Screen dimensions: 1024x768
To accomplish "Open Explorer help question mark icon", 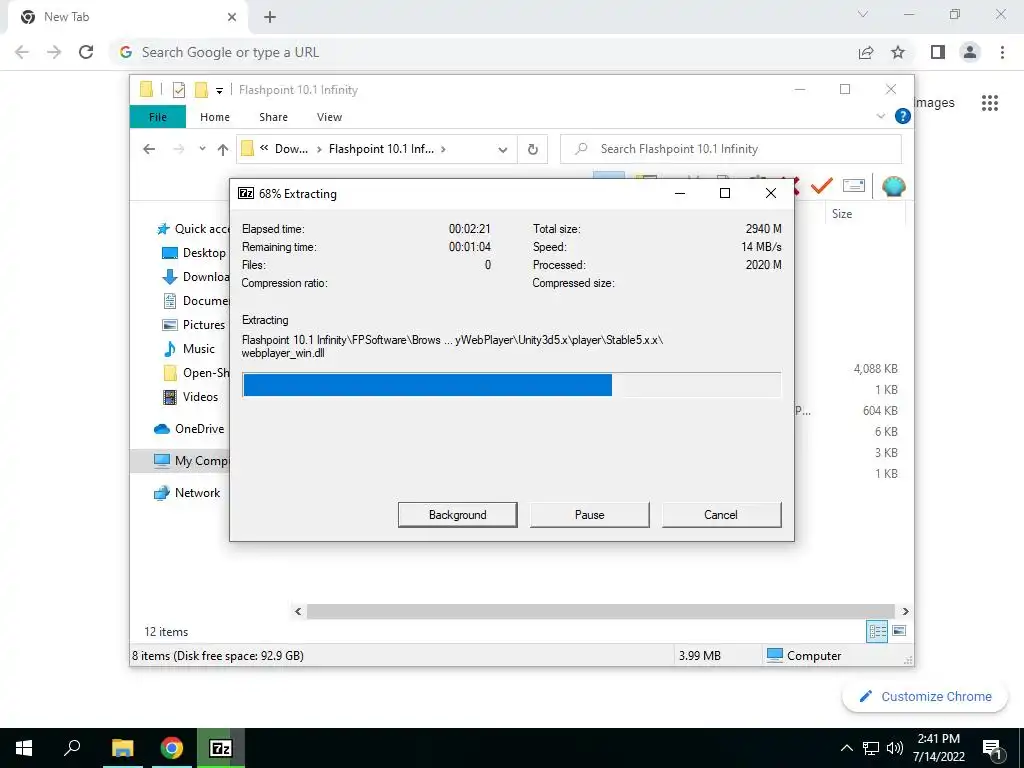I will coord(903,116).
